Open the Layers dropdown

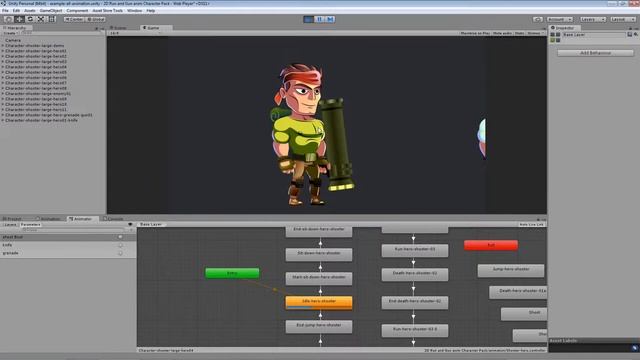(593, 19)
